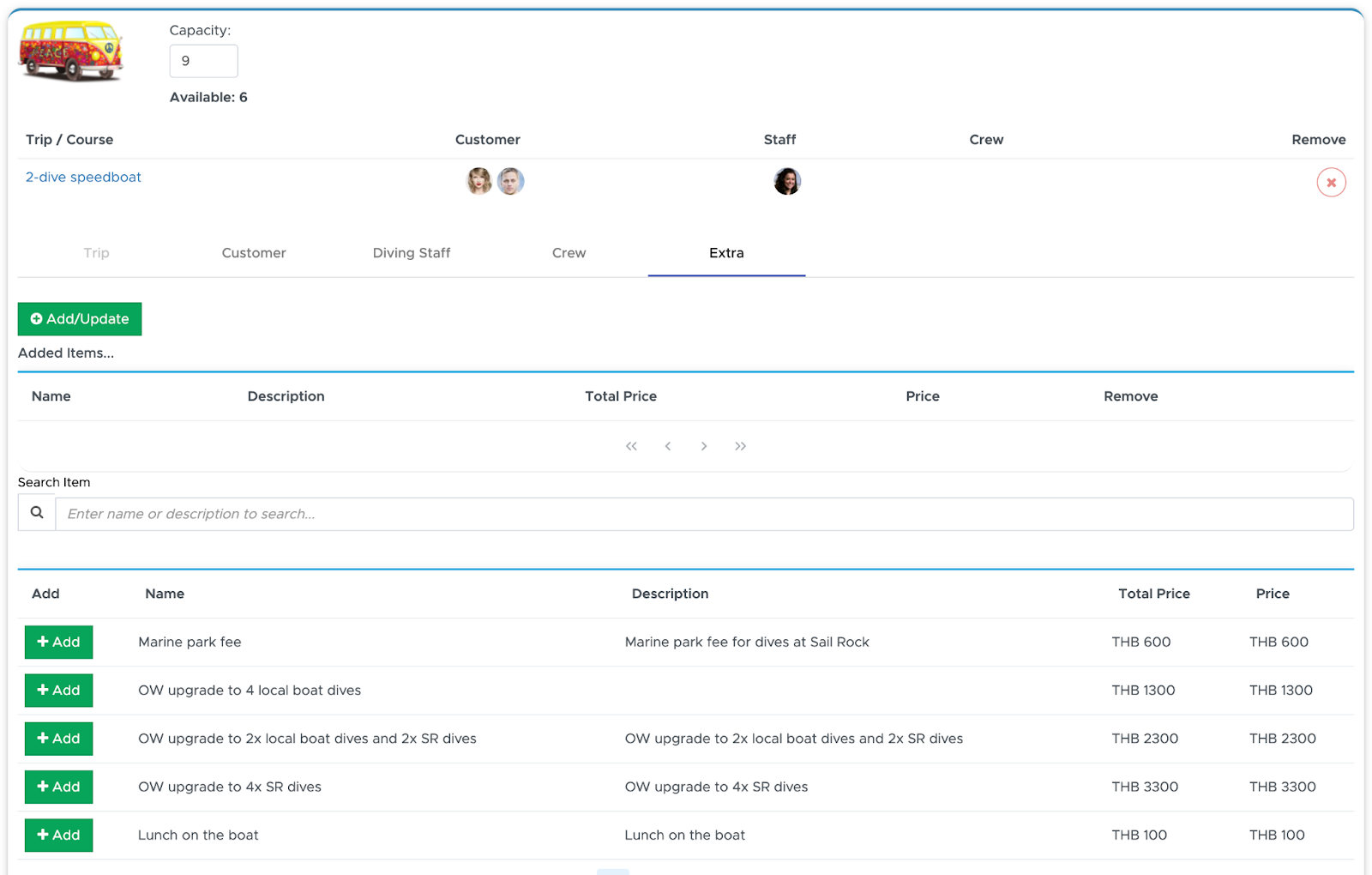Click the search magnifier icon
This screenshot has width=1372, height=875.
[x=37, y=513]
